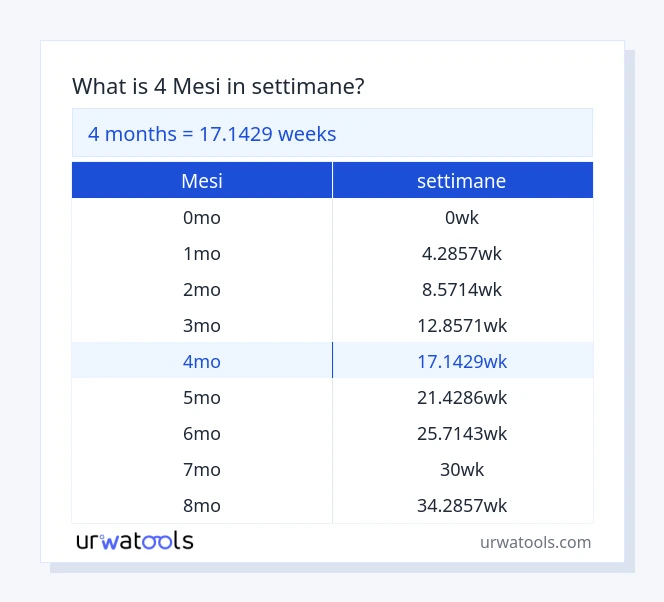Open the urwatools.com link
664x602 pixels.
click(x=535, y=542)
